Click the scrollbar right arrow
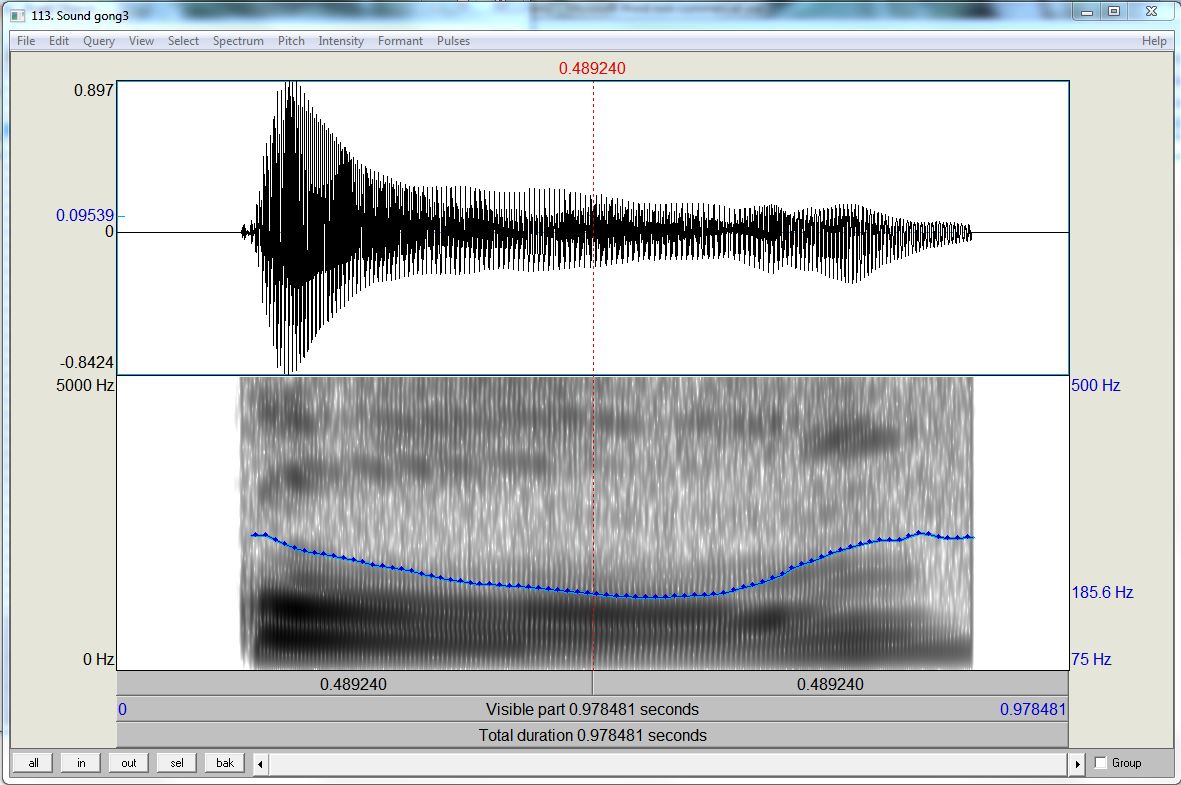 [1077, 764]
